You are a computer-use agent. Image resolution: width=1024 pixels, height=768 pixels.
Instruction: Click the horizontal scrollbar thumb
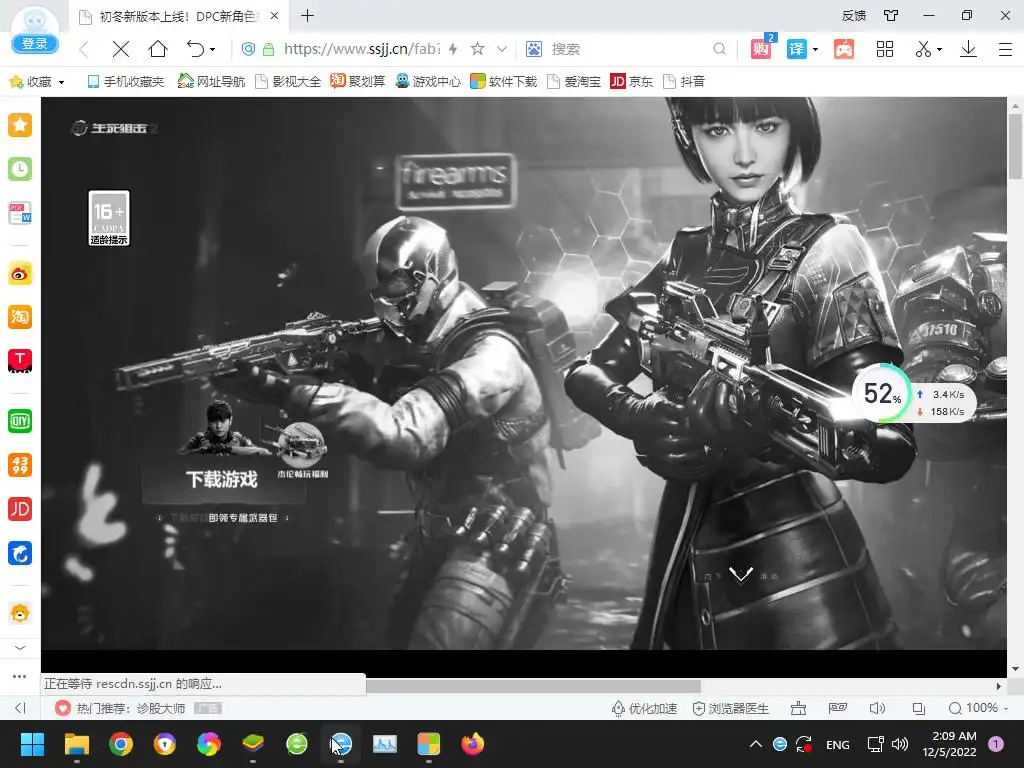533,686
